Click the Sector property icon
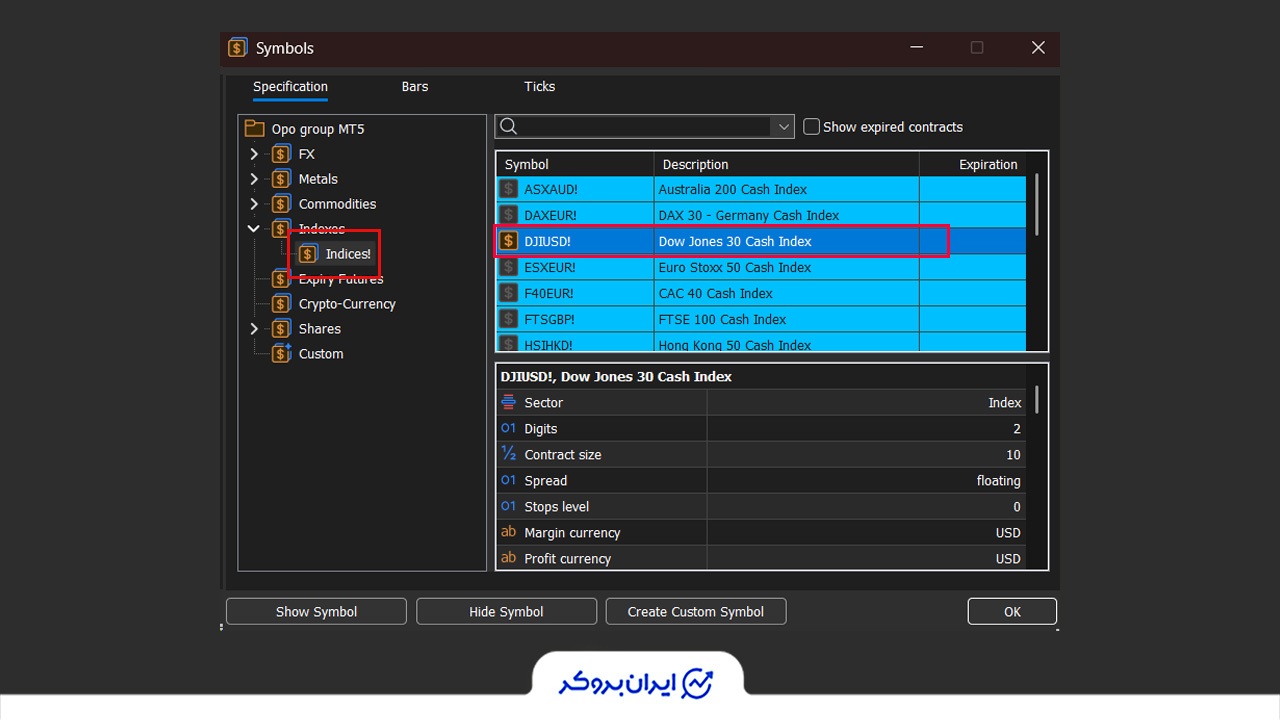Screen dimensions: 1280x720 pos(508,402)
